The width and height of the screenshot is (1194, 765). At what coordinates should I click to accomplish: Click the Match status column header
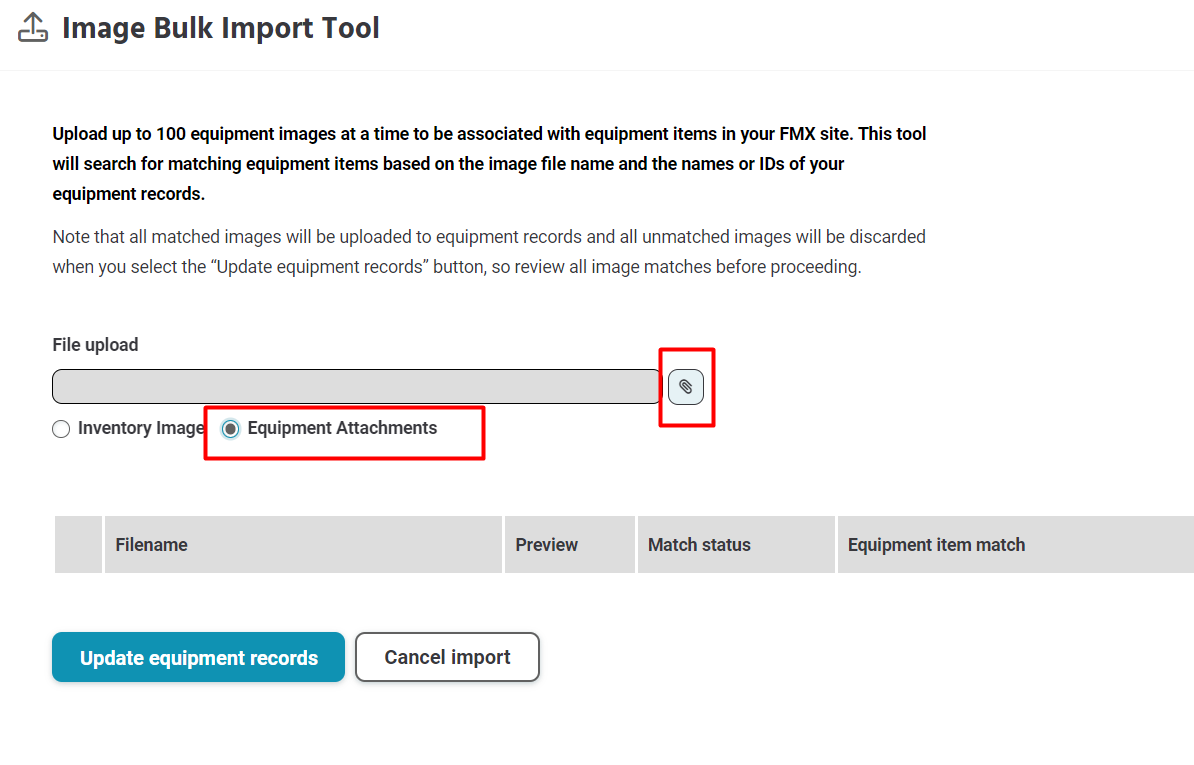click(699, 545)
